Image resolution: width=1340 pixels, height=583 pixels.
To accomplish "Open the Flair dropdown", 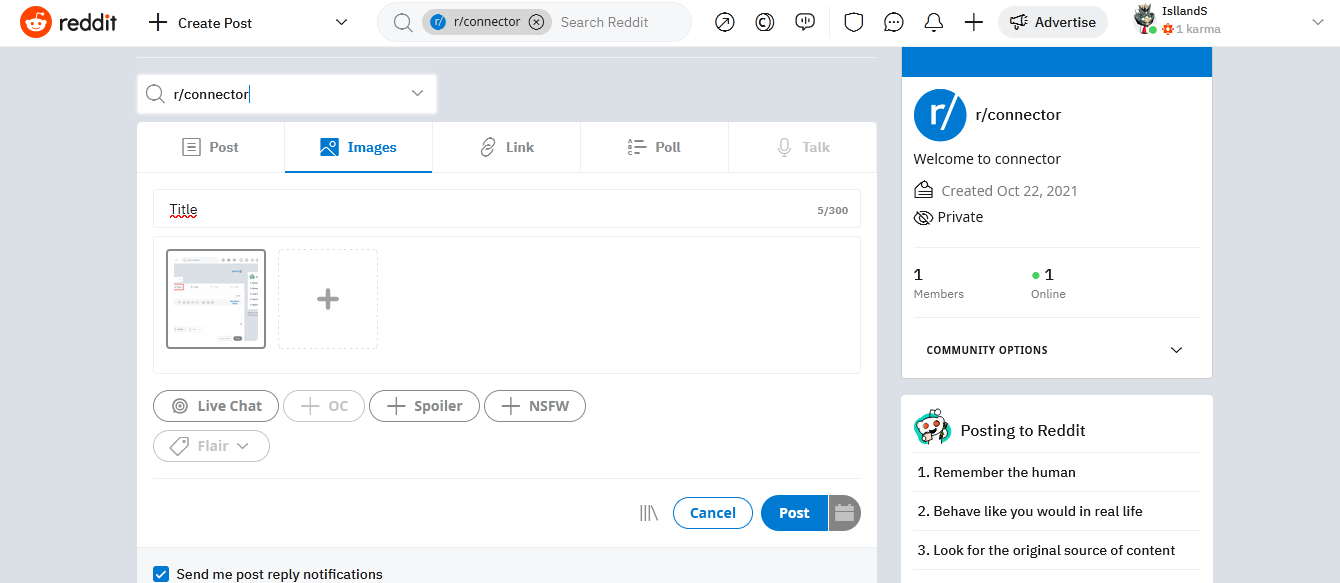I will (211, 446).
